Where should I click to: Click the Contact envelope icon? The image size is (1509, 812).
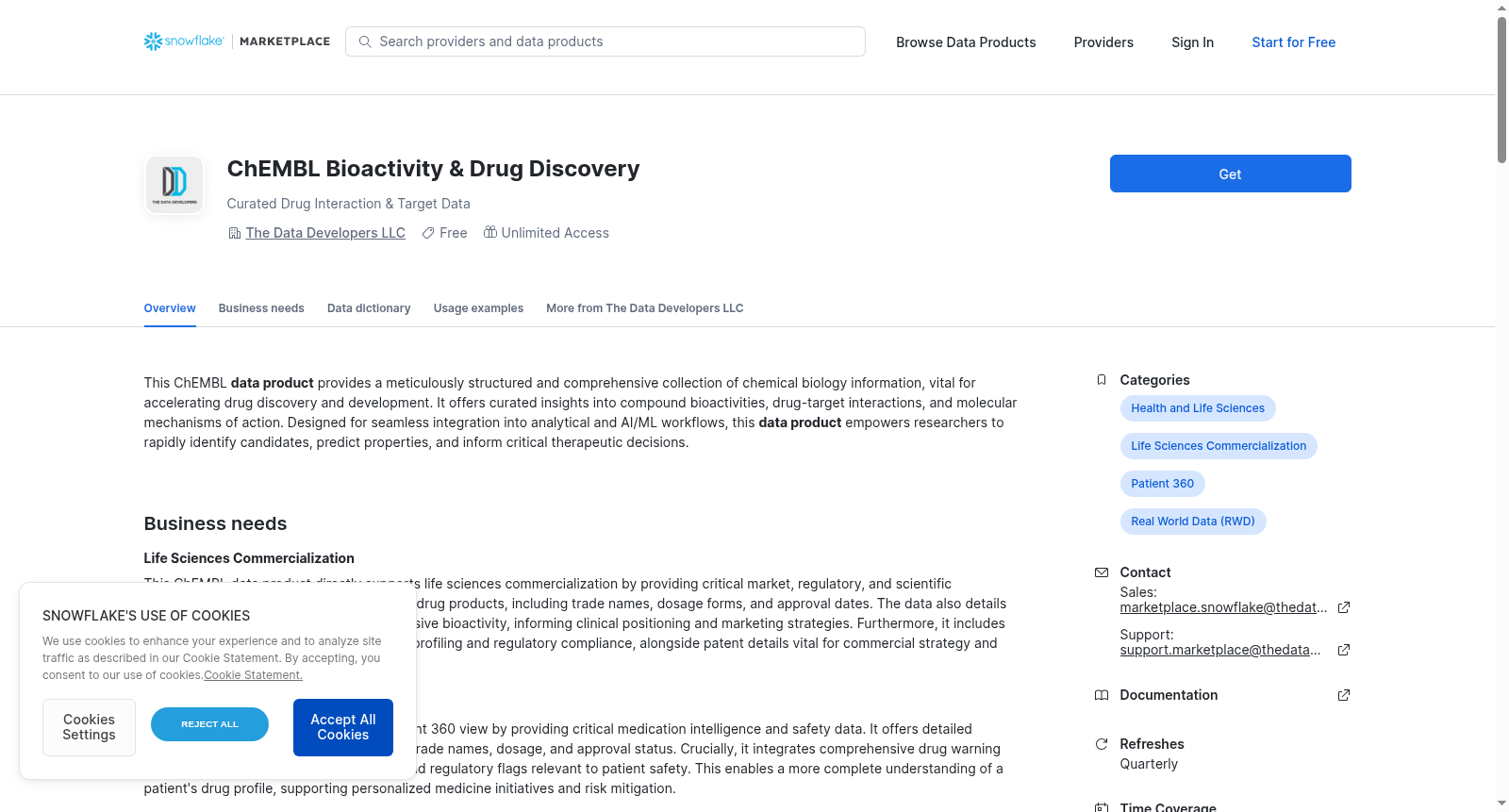(1101, 572)
